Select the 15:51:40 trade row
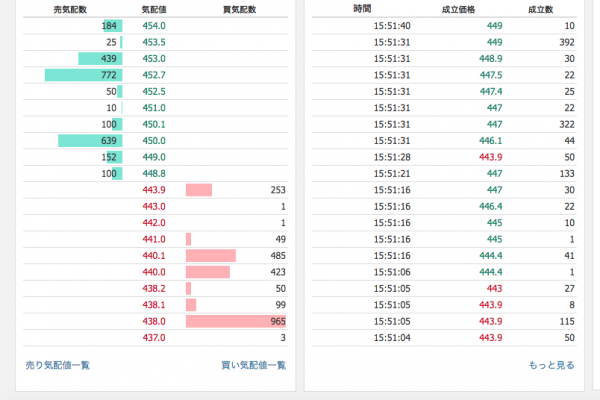The height and width of the screenshot is (400, 600). (444, 26)
